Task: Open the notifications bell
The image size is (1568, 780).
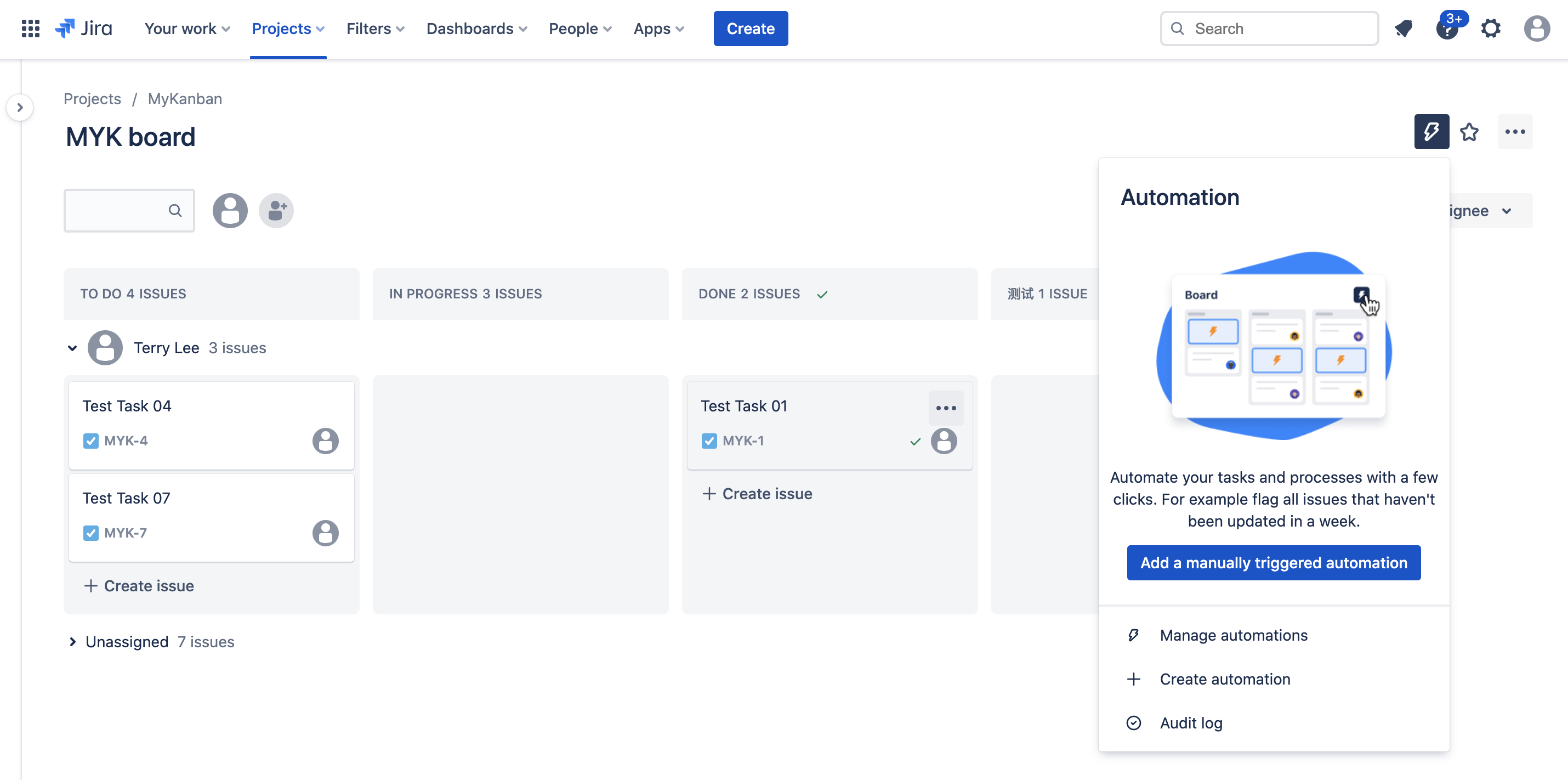Action: (x=1404, y=29)
